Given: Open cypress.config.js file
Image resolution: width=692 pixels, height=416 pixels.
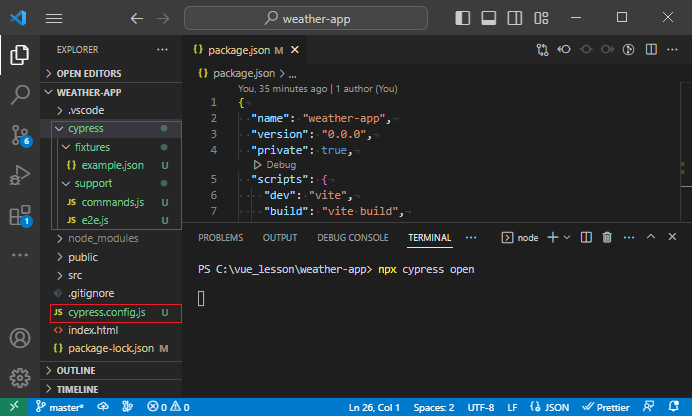Looking at the screenshot, I should click(x=111, y=312).
